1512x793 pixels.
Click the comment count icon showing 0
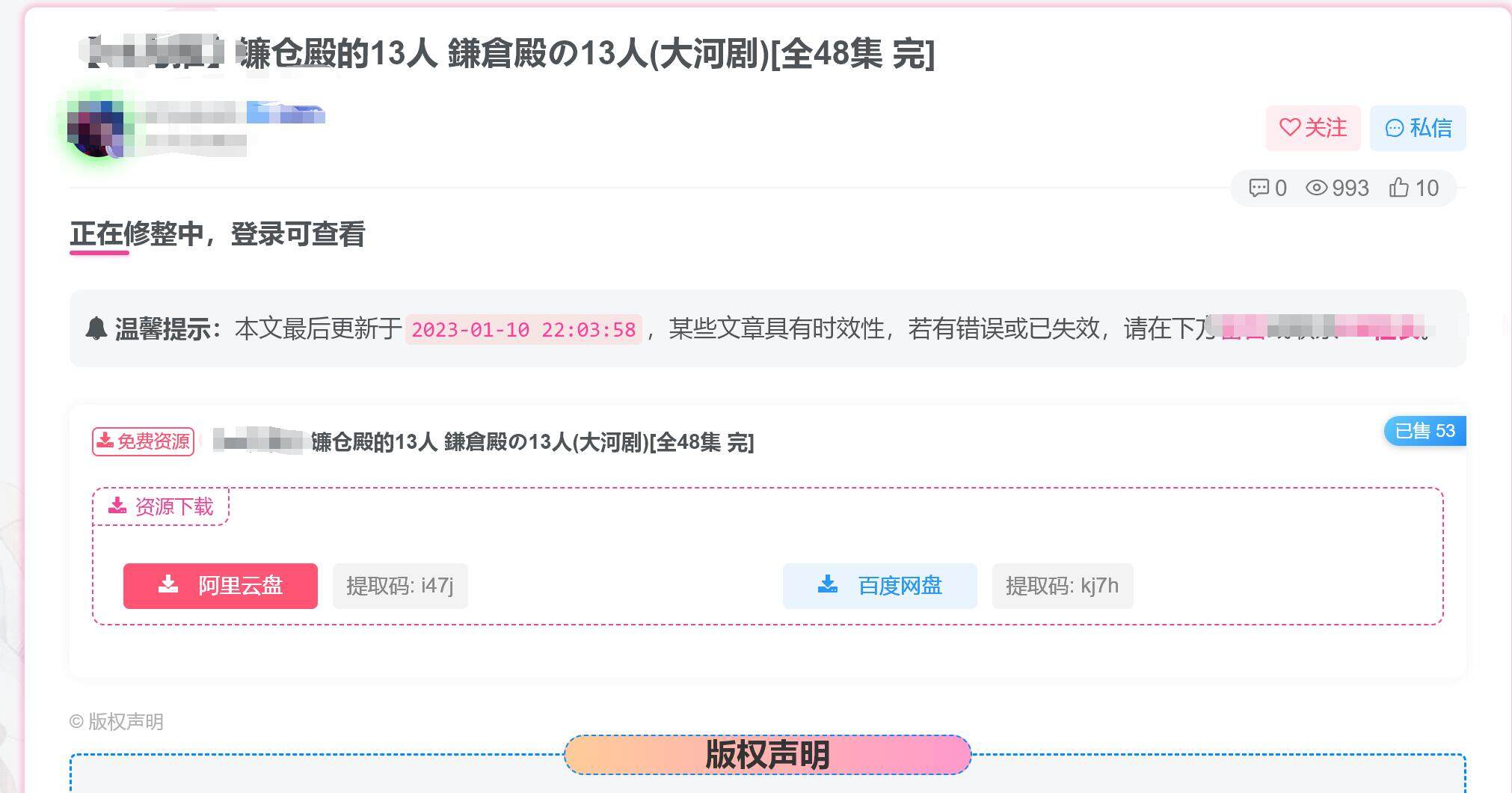coord(1261,189)
